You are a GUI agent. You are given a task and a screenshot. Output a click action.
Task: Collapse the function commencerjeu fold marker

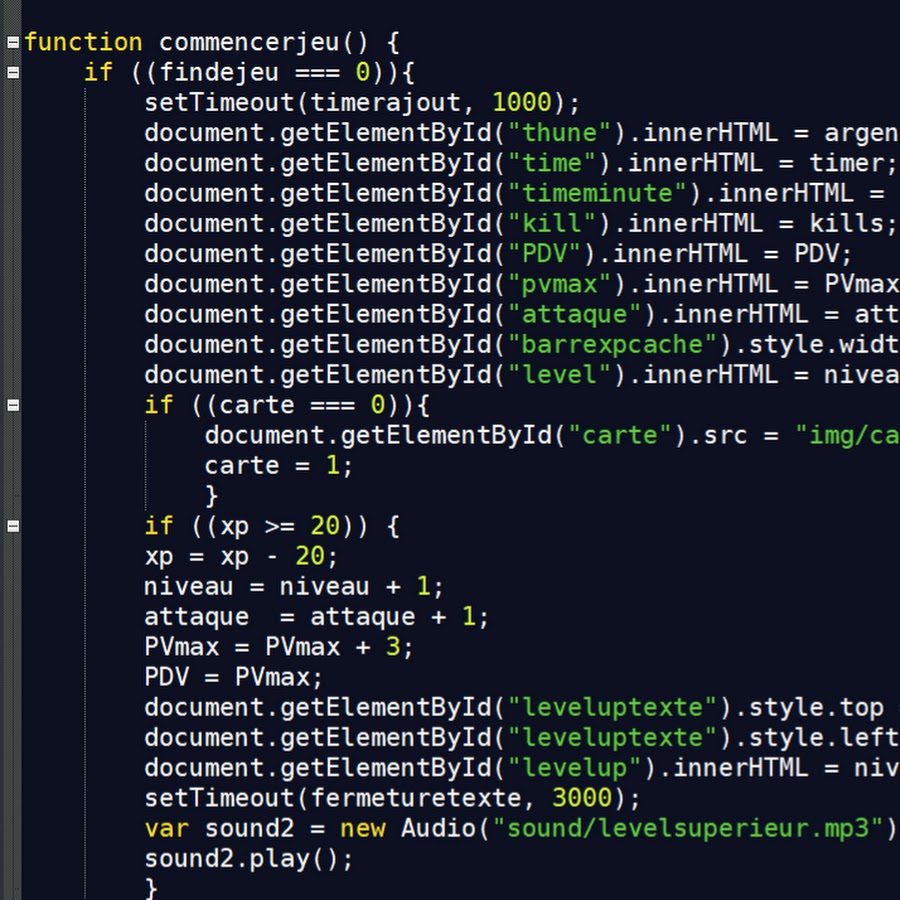click(x=13, y=42)
